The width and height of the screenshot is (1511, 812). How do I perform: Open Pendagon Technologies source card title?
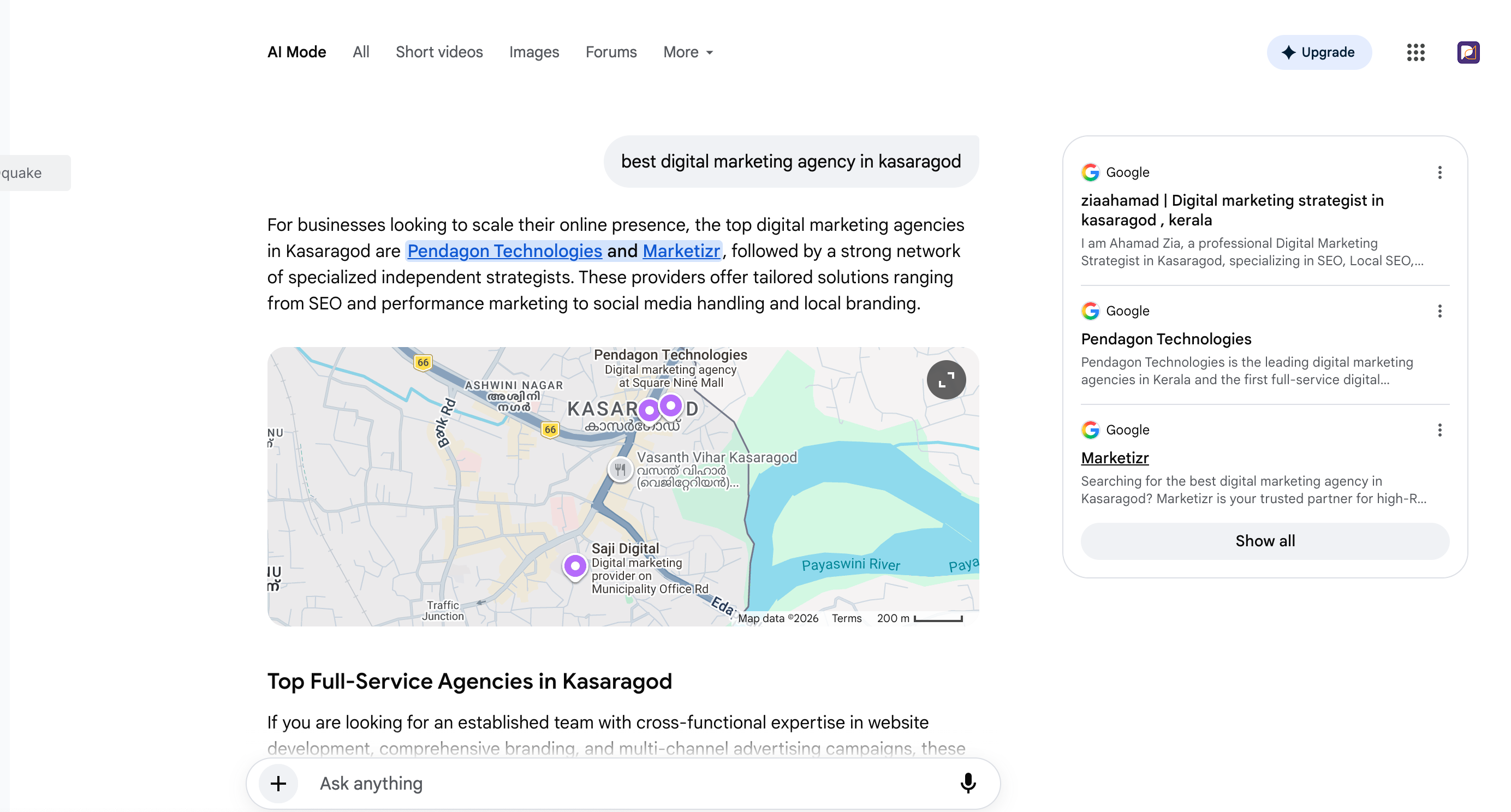[x=1165, y=339]
